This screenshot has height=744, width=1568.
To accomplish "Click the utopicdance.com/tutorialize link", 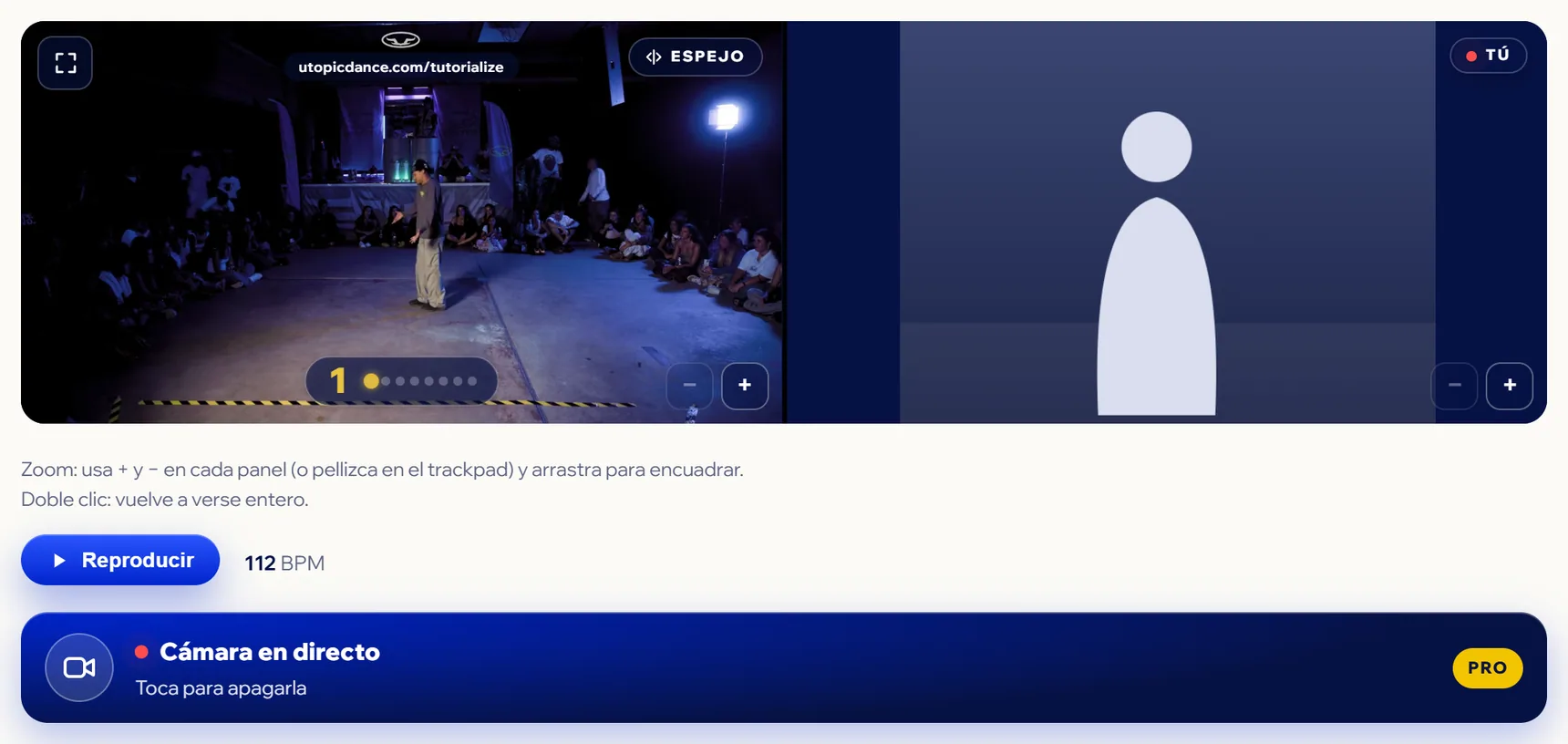I will [401, 67].
